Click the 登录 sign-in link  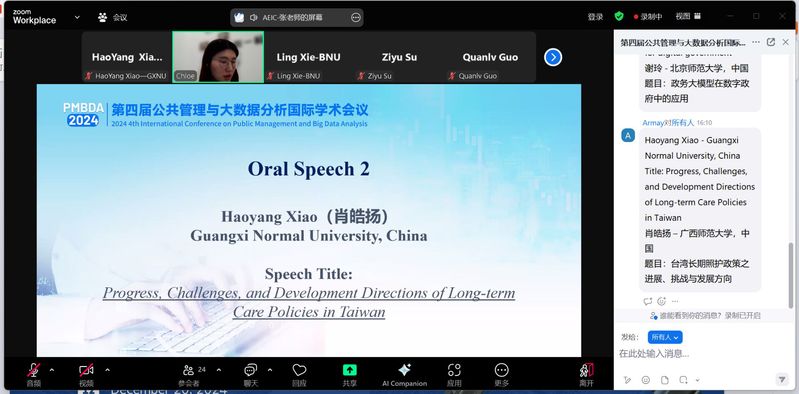point(595,16)
